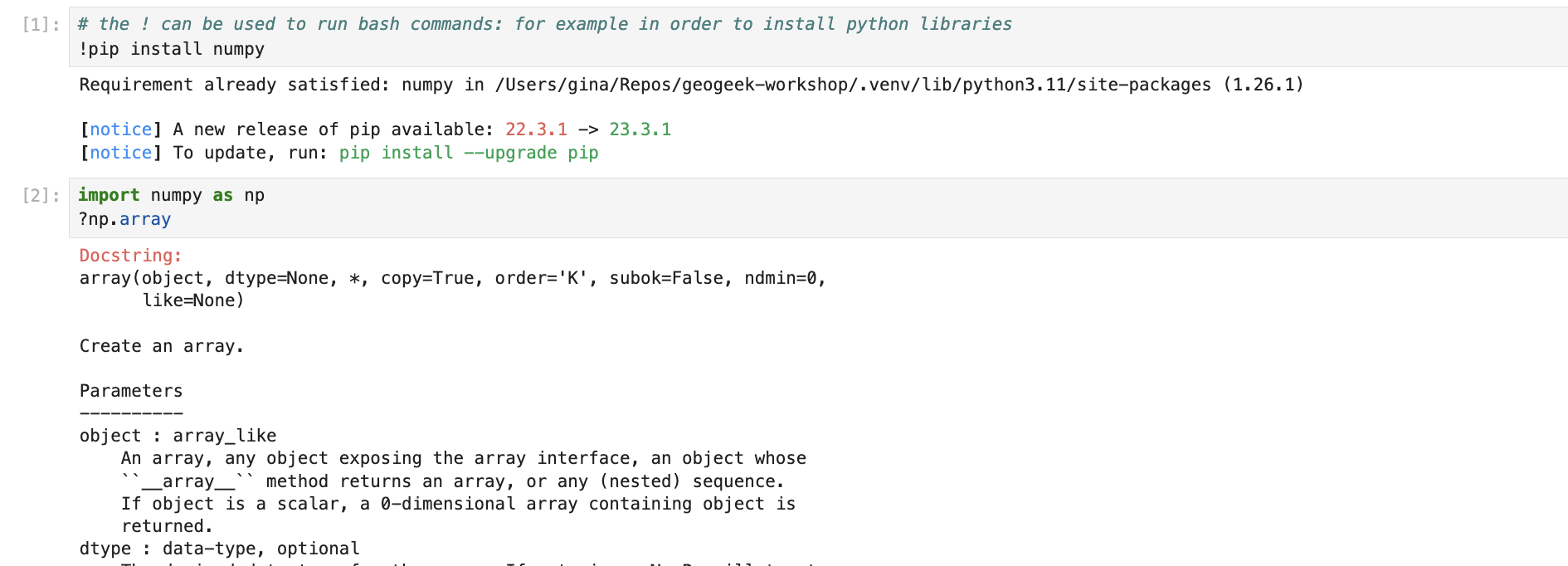The width and height of the screenshot is (1568, 566).
Task: Click the 'like=None)' continuation line
Action: tap(193, 301)
